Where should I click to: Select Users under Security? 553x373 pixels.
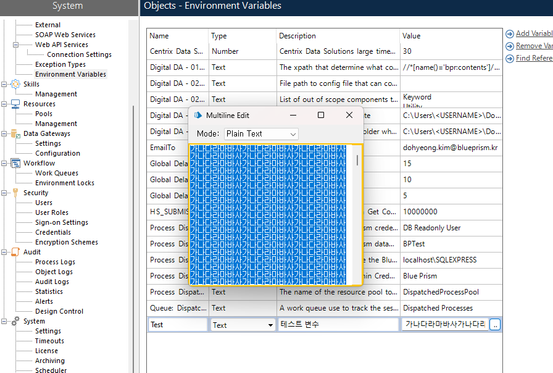[x=44, y=203]
